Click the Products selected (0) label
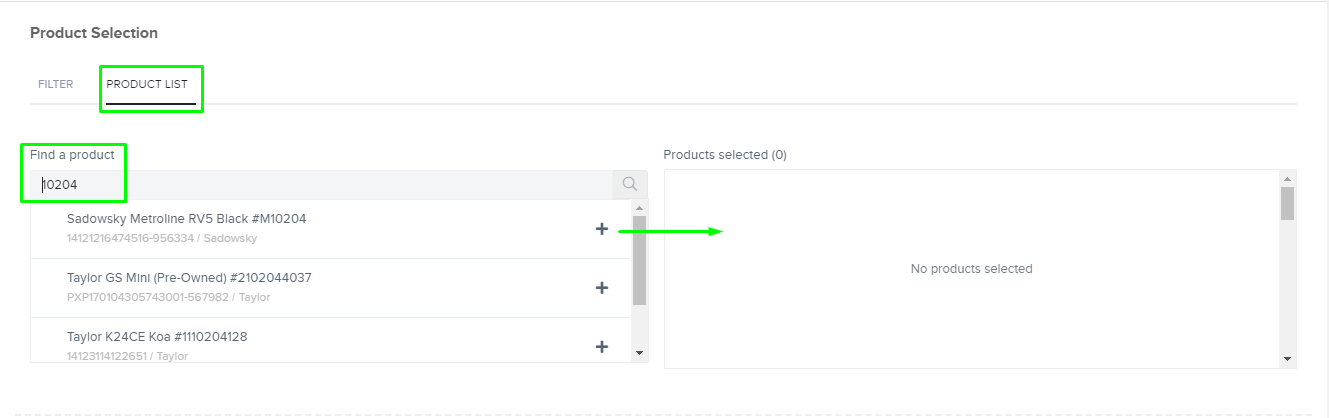The width and height of the screenshot is (1329, 418). (x=725, y=155)
